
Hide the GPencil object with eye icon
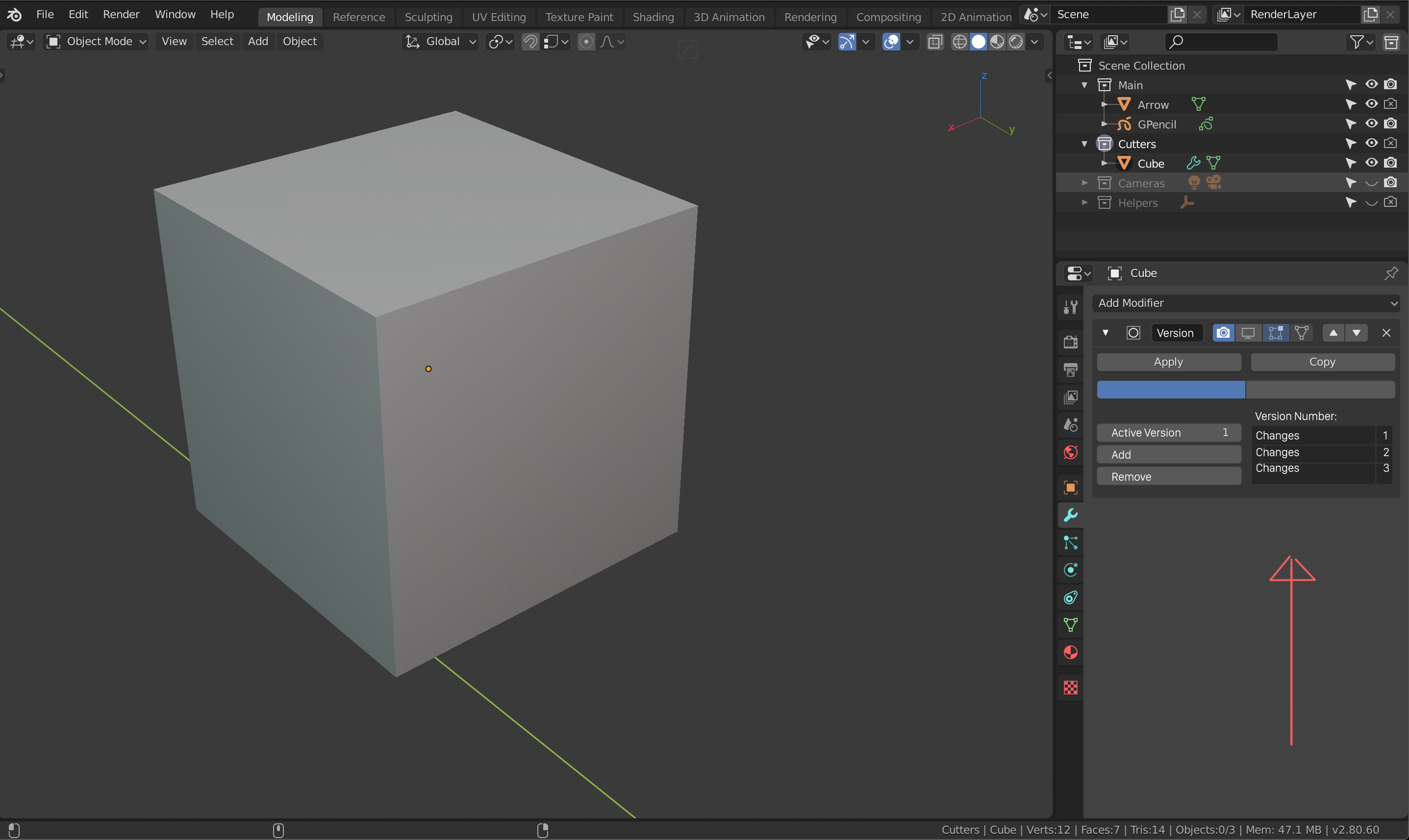click(x=1371, y=124)
